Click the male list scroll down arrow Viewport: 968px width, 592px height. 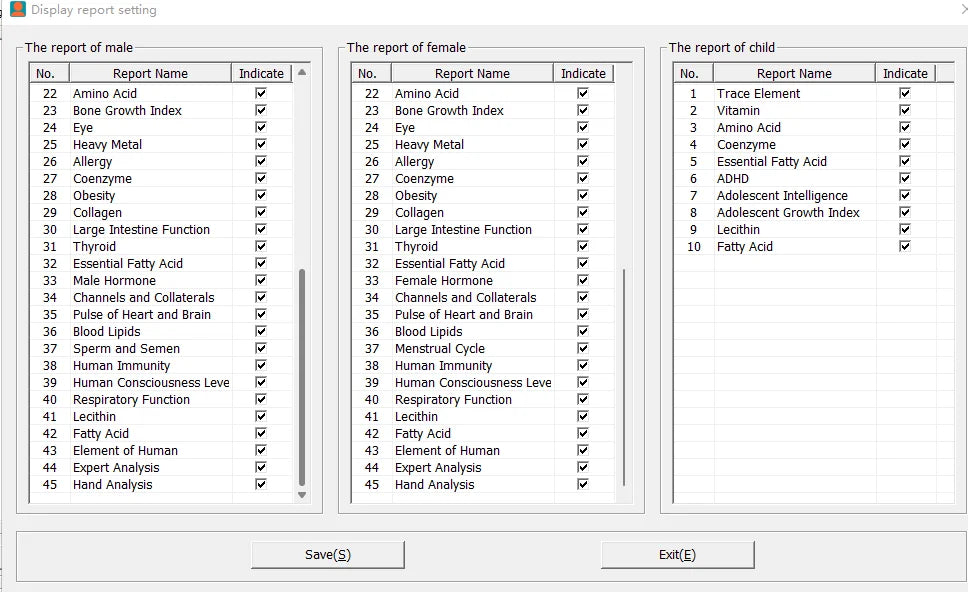(302, 494)
